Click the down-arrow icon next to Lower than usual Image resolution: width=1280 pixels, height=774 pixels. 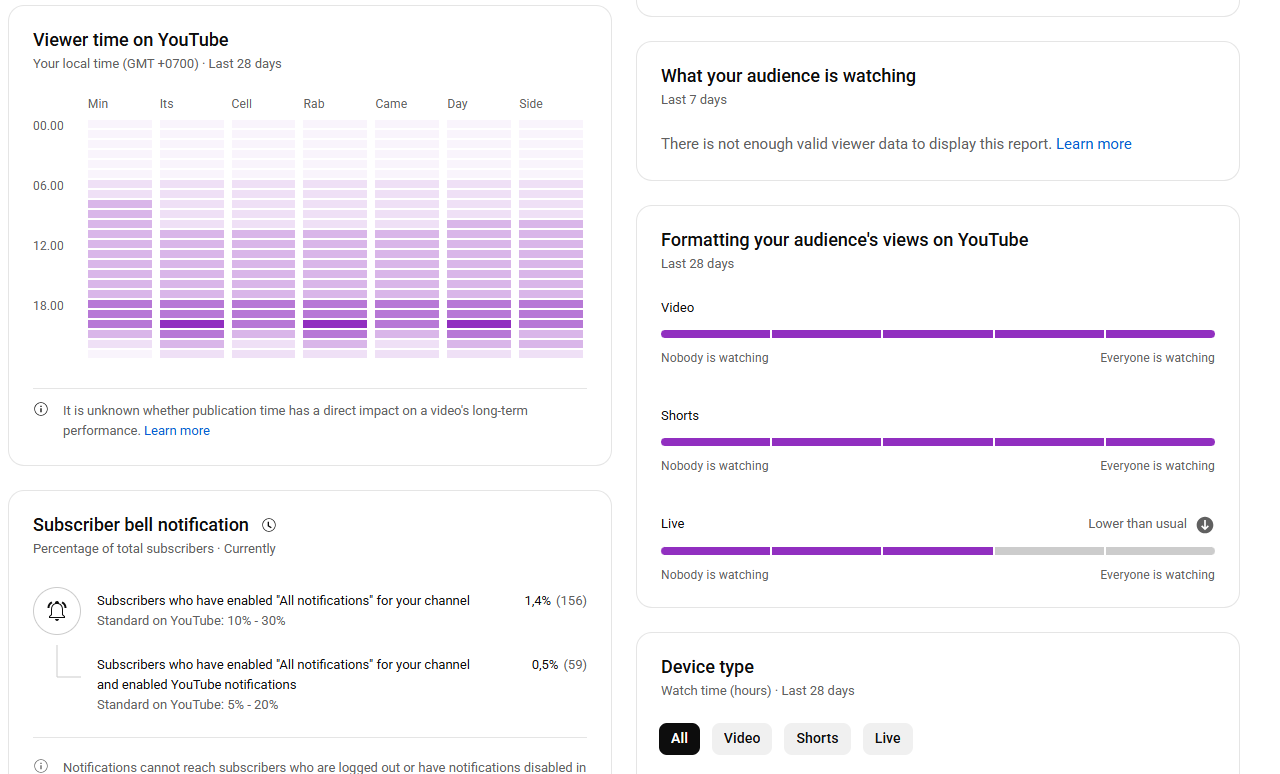(x=1205, y=525)
